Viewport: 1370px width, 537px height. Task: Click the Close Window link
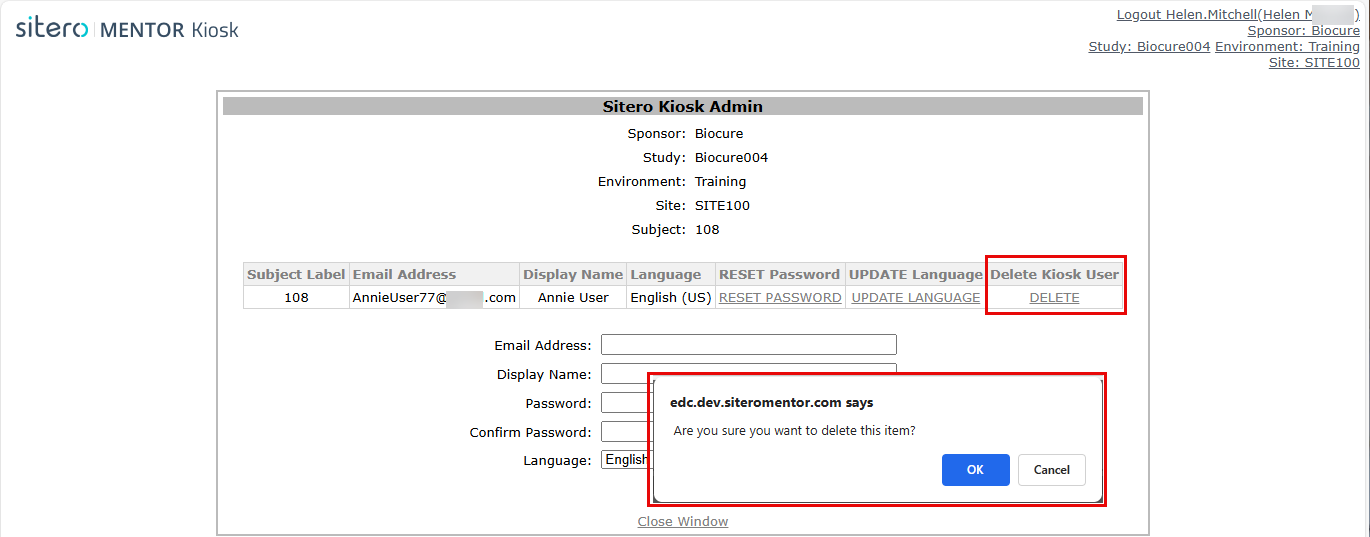[x=683, y=522]
